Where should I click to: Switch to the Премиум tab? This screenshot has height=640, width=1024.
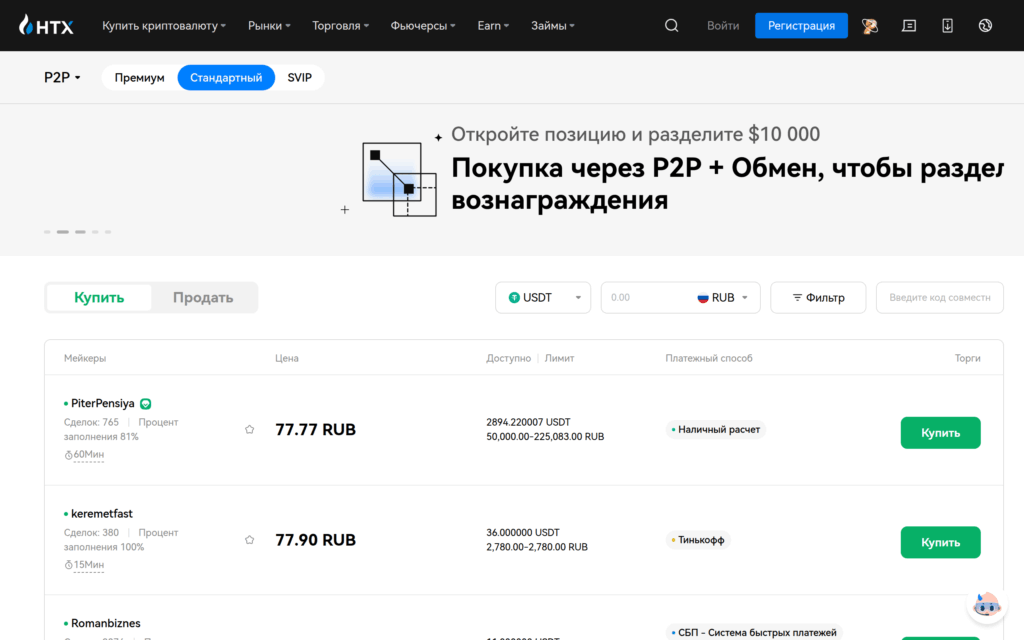tap(140, 78)
